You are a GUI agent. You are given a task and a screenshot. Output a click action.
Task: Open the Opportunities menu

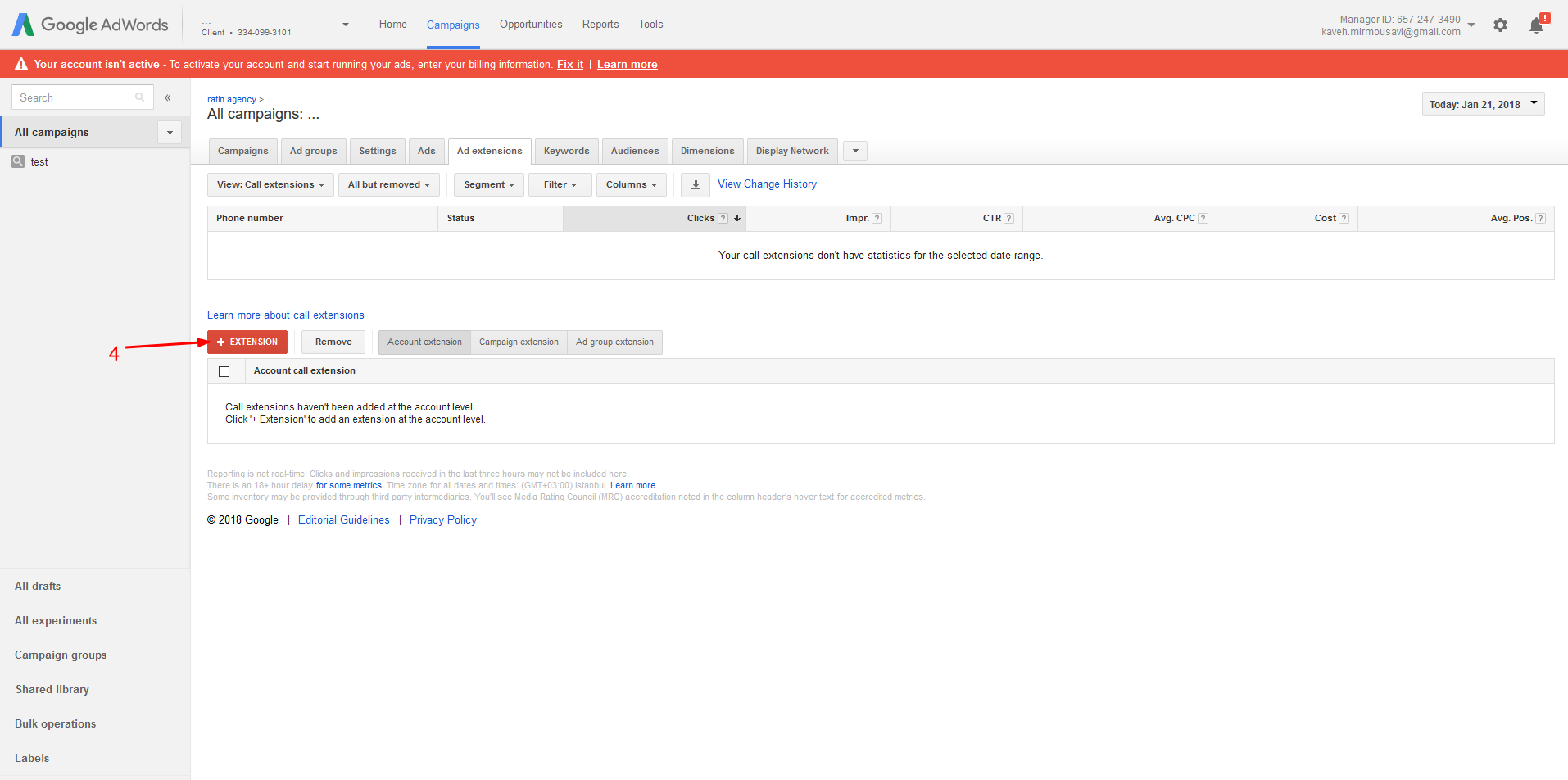(531, 25)
